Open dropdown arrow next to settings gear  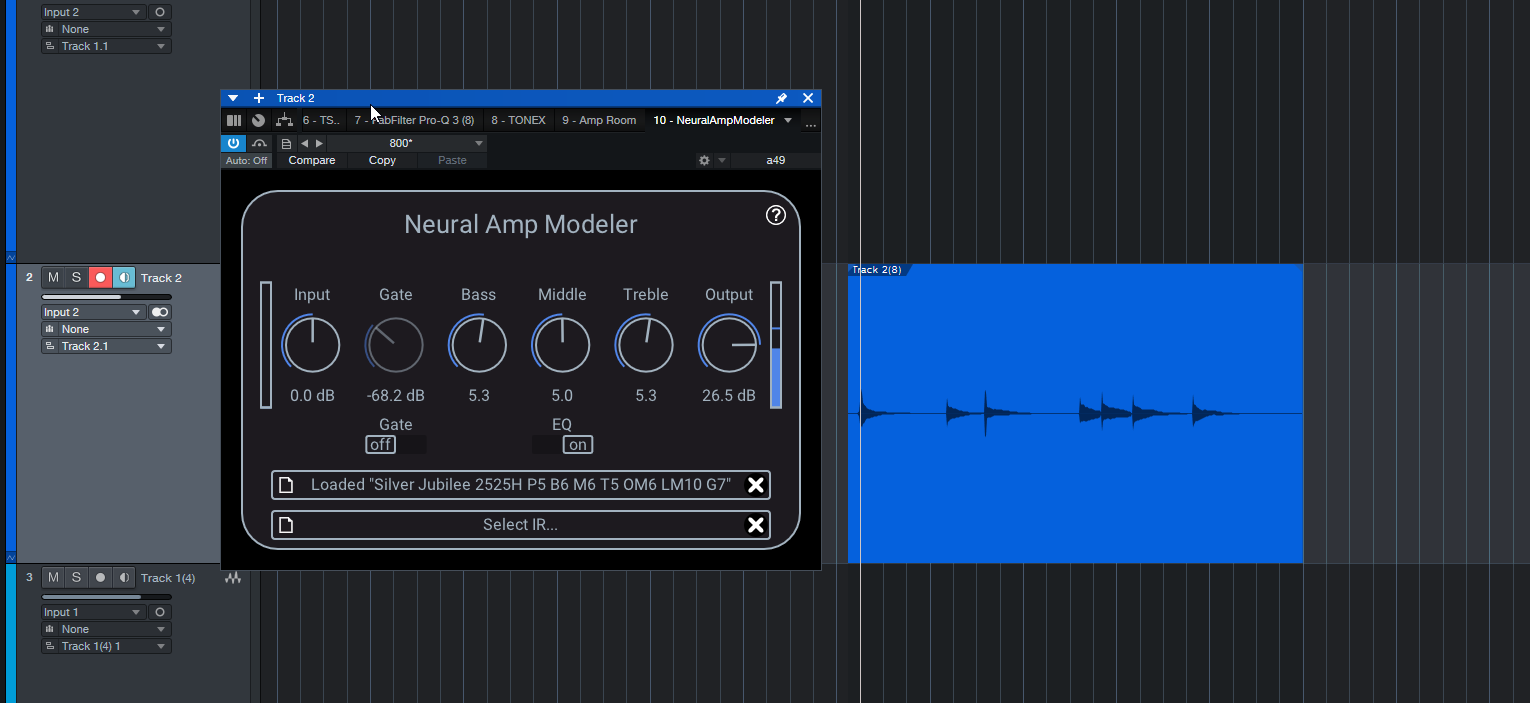click(722, 160)
